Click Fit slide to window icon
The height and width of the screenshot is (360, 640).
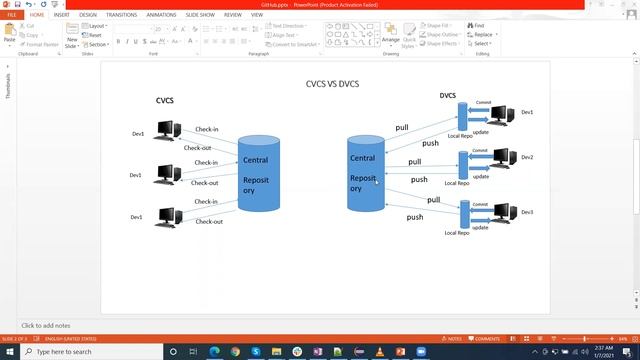tap(635, 339)
